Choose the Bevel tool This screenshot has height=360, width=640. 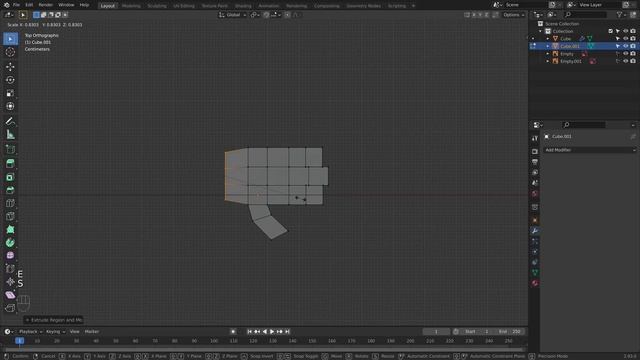(10, 190)
